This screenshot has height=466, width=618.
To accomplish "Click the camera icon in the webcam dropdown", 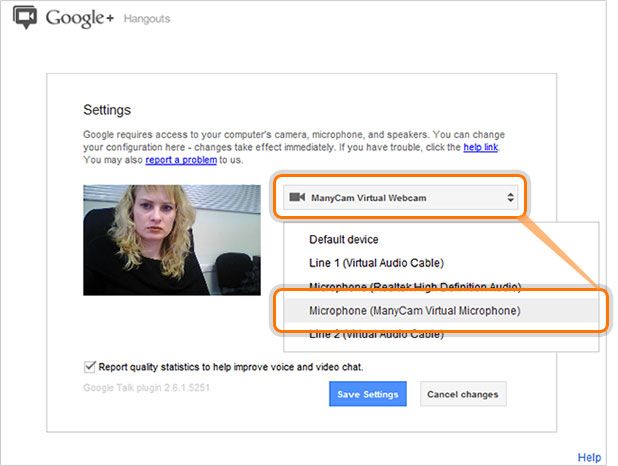I will tap(297, 197).
